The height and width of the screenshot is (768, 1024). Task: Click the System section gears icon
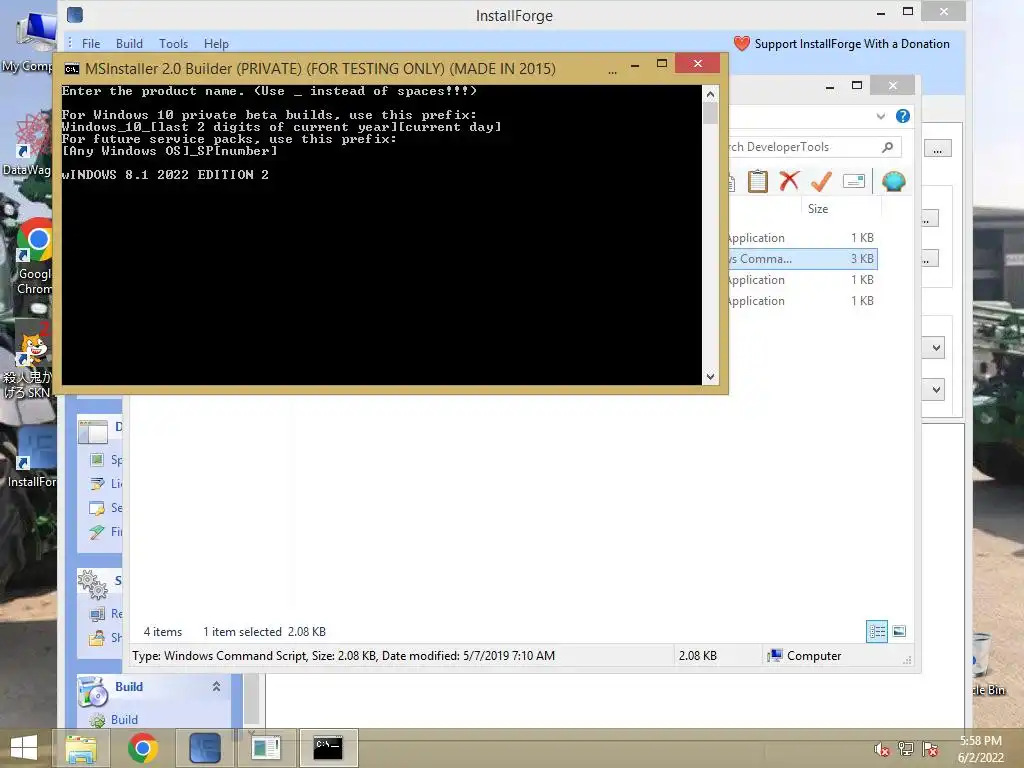coord(93,584)
